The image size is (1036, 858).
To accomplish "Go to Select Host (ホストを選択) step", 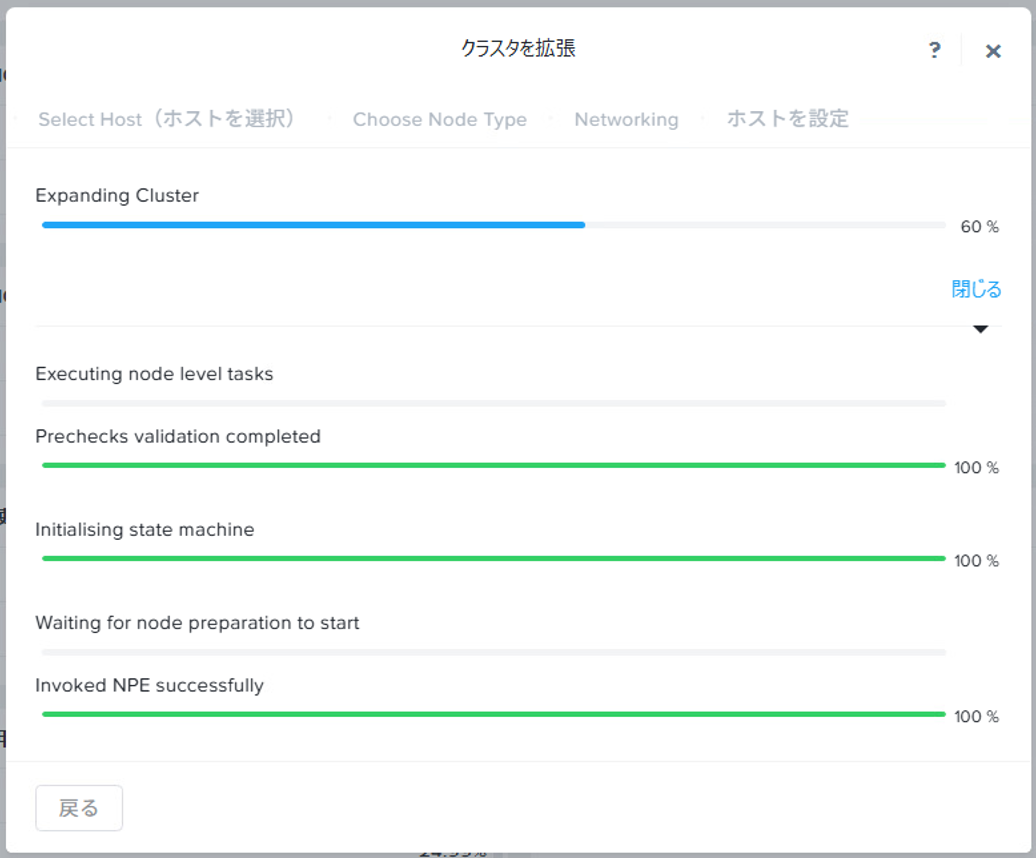I will click(x=167, y=119).
